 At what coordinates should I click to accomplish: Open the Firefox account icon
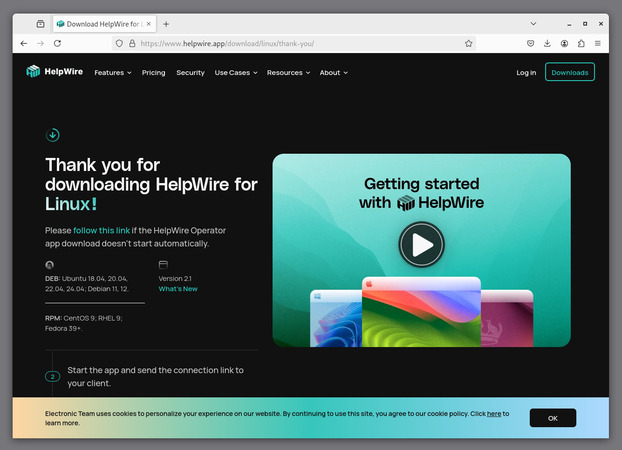point(564,43)
